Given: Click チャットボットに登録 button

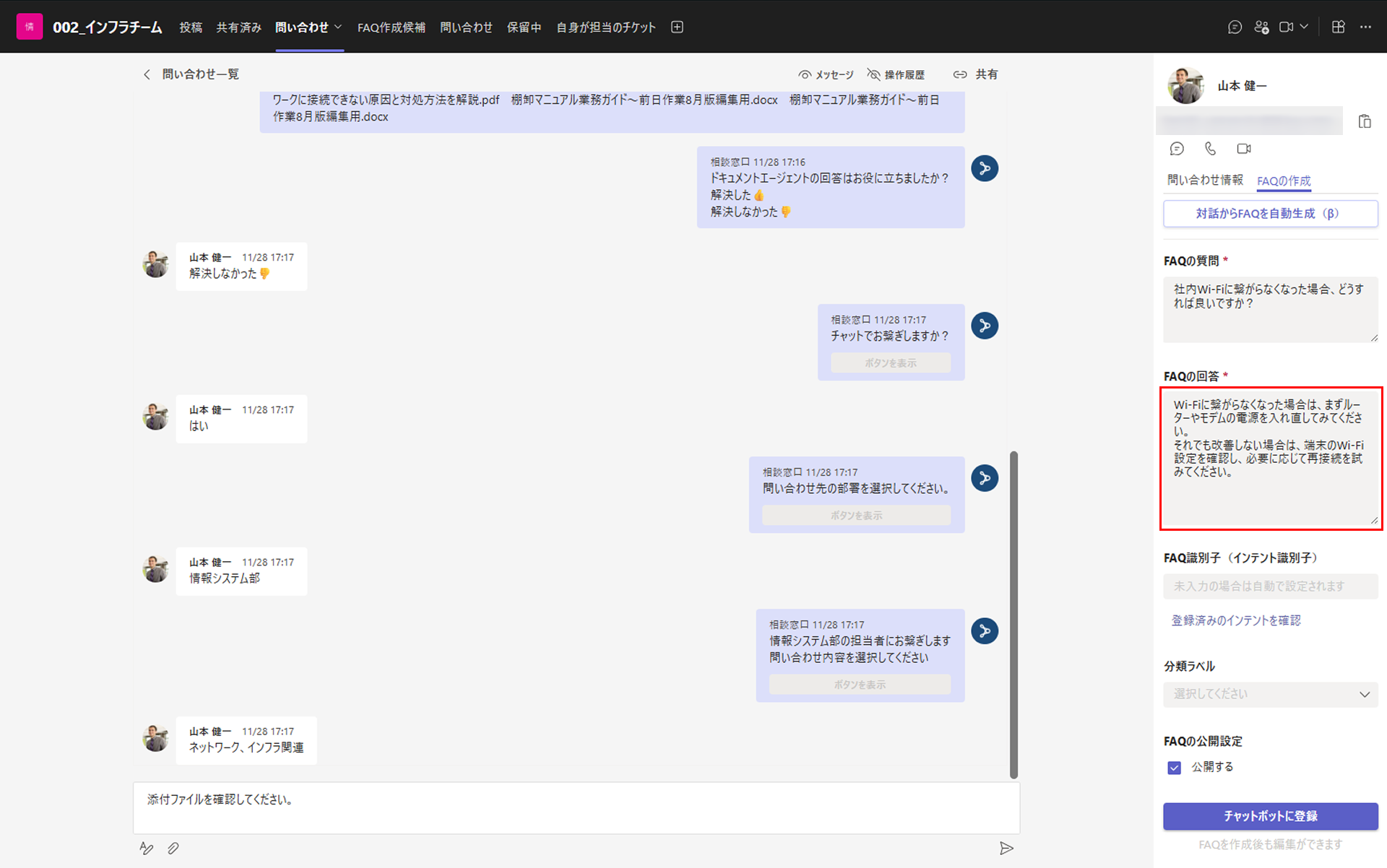Looking at the screenshot, I should point(1270,816).
